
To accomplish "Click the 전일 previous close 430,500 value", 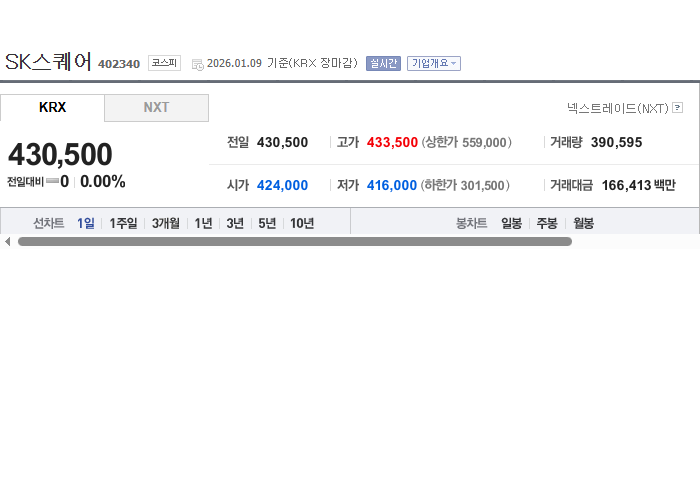I will [282, 142].
